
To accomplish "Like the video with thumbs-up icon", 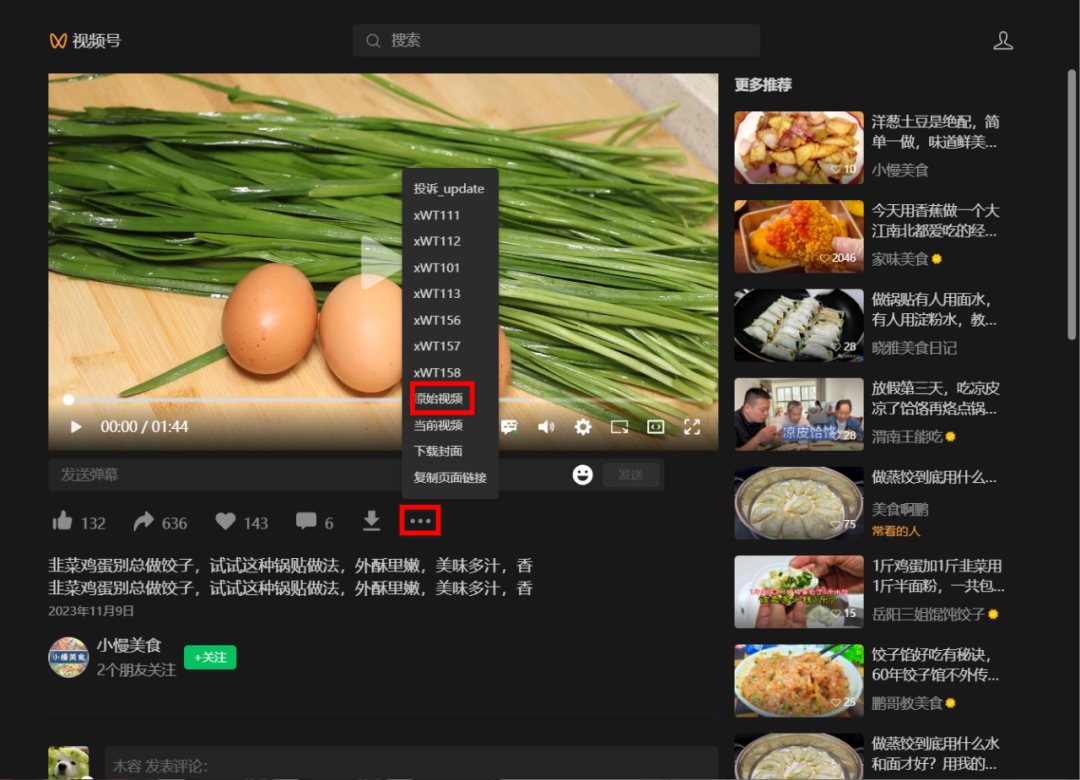I will click(x=62, y=521).
